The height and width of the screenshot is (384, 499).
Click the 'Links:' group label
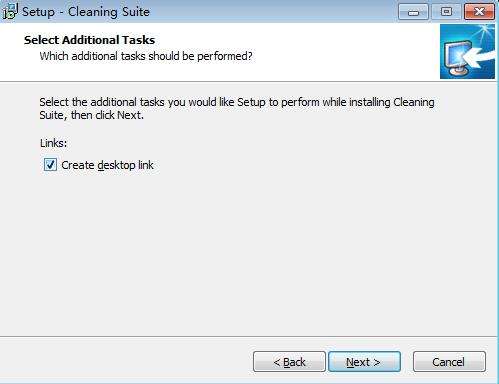[53, 143]
